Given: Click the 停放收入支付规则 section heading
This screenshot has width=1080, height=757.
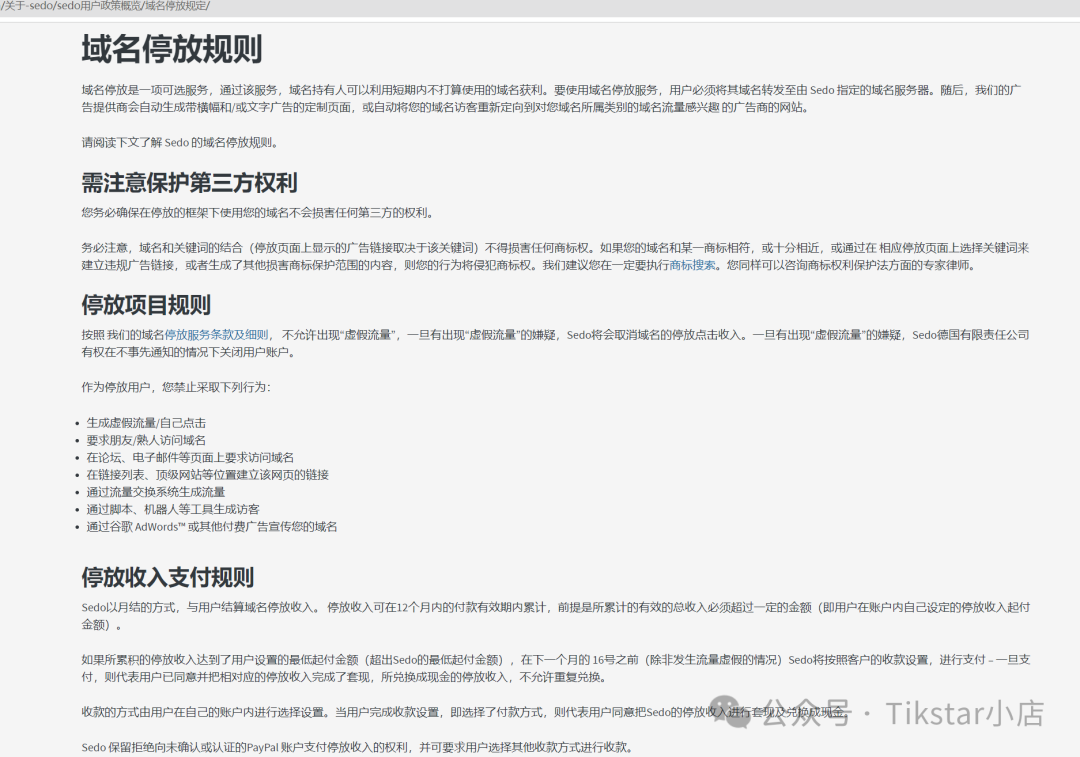Looking at the screenshot, I should point(167,578).
